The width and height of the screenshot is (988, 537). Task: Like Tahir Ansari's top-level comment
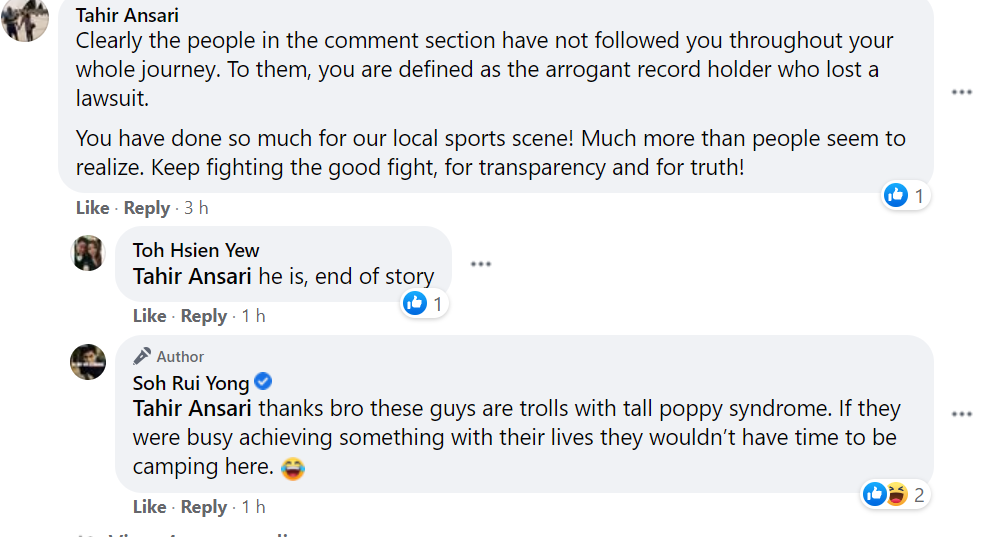tap(92, 208)
